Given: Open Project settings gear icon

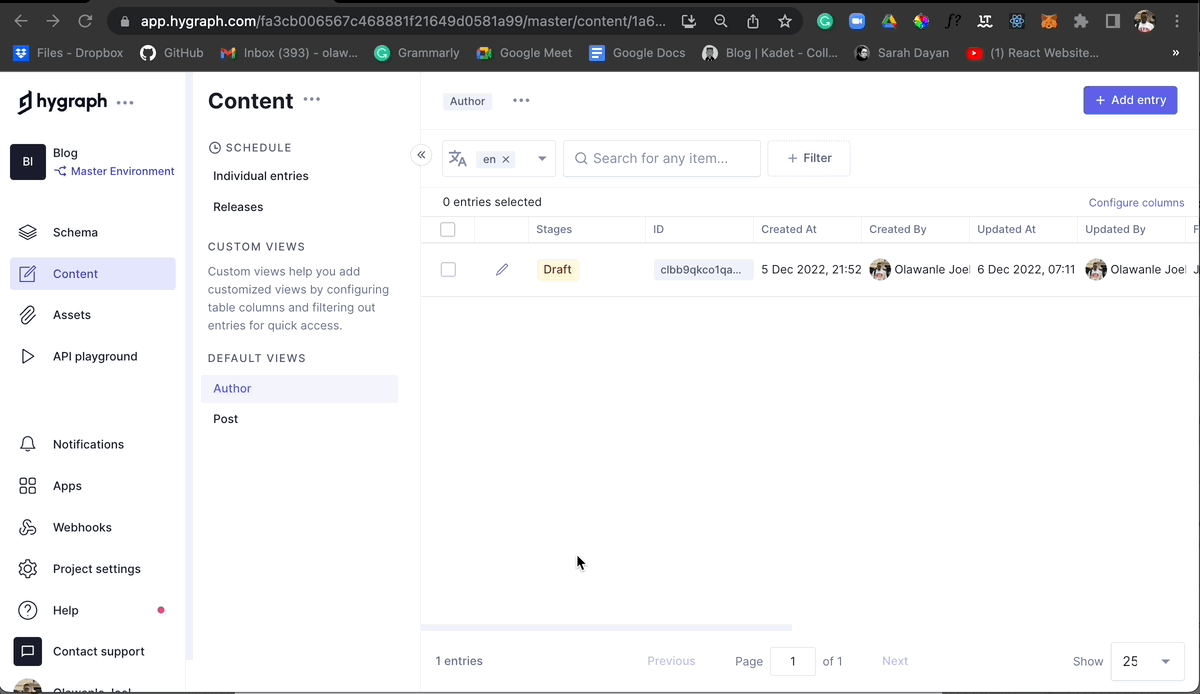Looking at the screenshot, I should [x=28, y=569].
